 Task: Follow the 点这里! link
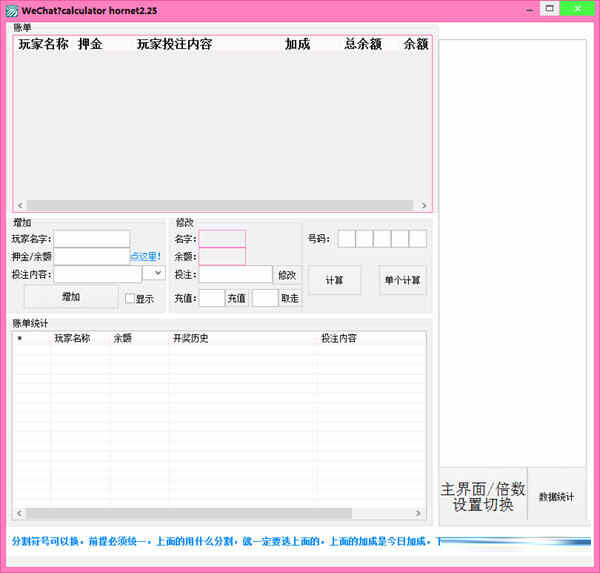[x=145, y=256]
